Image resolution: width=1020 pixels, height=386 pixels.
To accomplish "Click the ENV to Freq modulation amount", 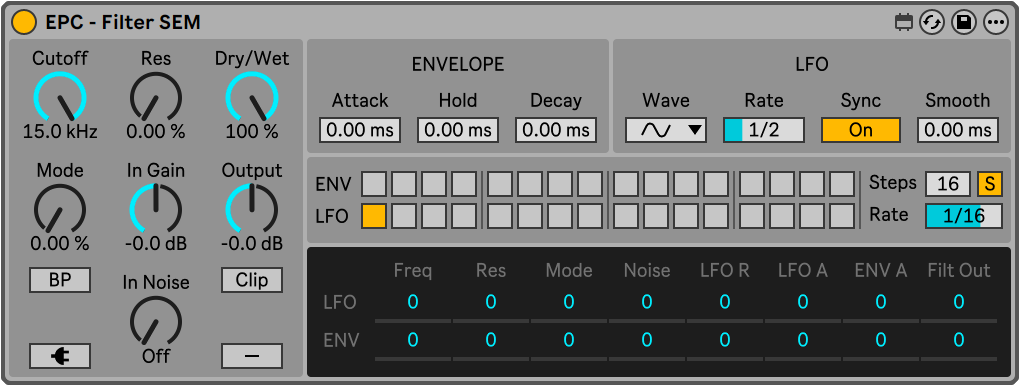I will coord(412,340).
